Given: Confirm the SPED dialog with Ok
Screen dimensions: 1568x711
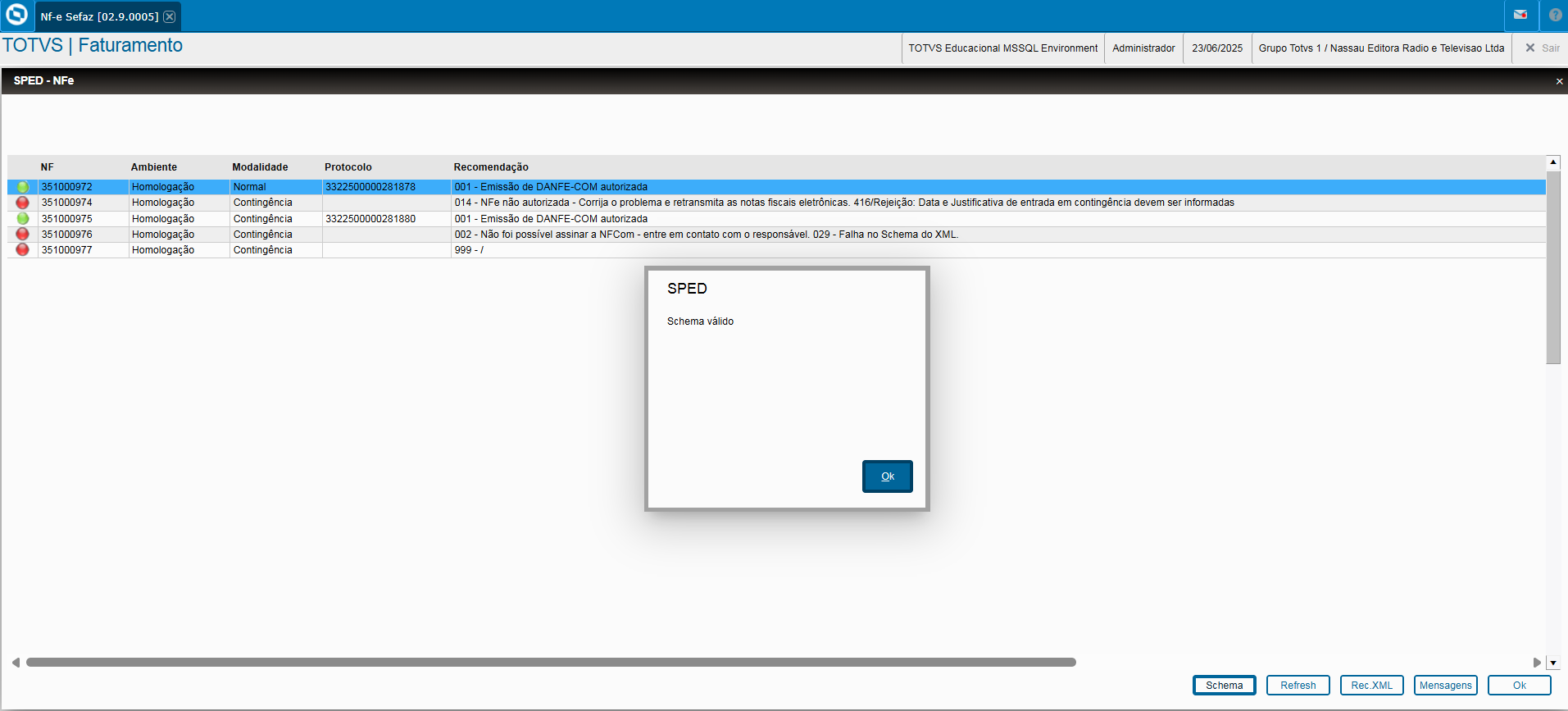Looking at the screenshot, I should [887, 476].
